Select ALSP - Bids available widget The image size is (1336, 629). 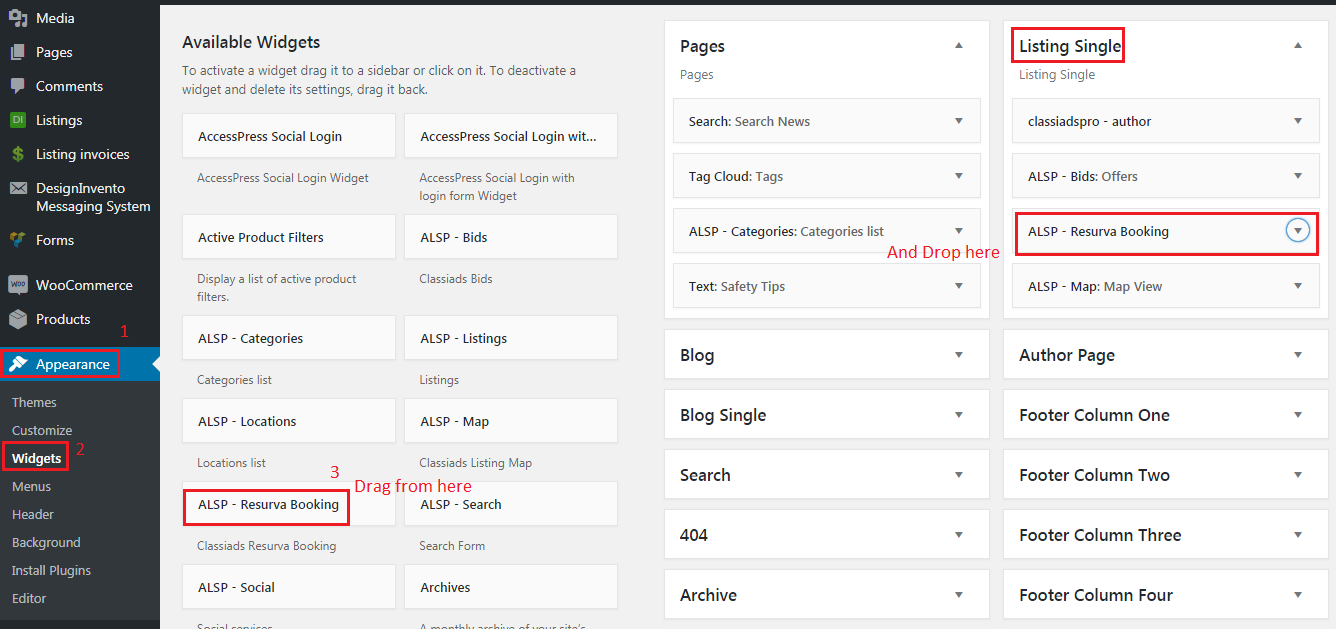click(511, 237)
